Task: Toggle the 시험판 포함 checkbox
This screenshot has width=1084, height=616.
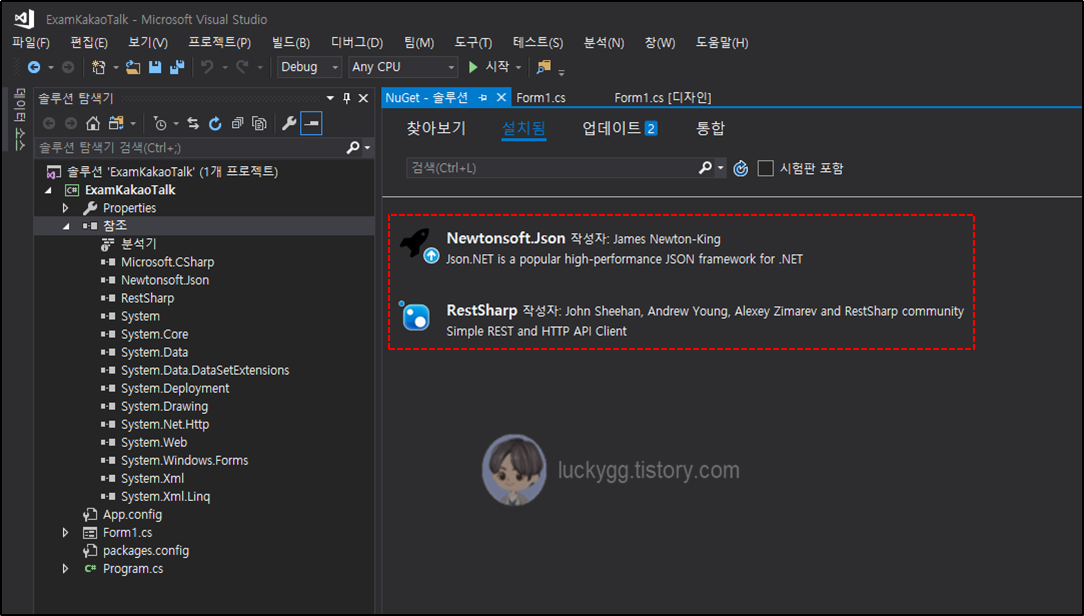Action: [765, 168]
